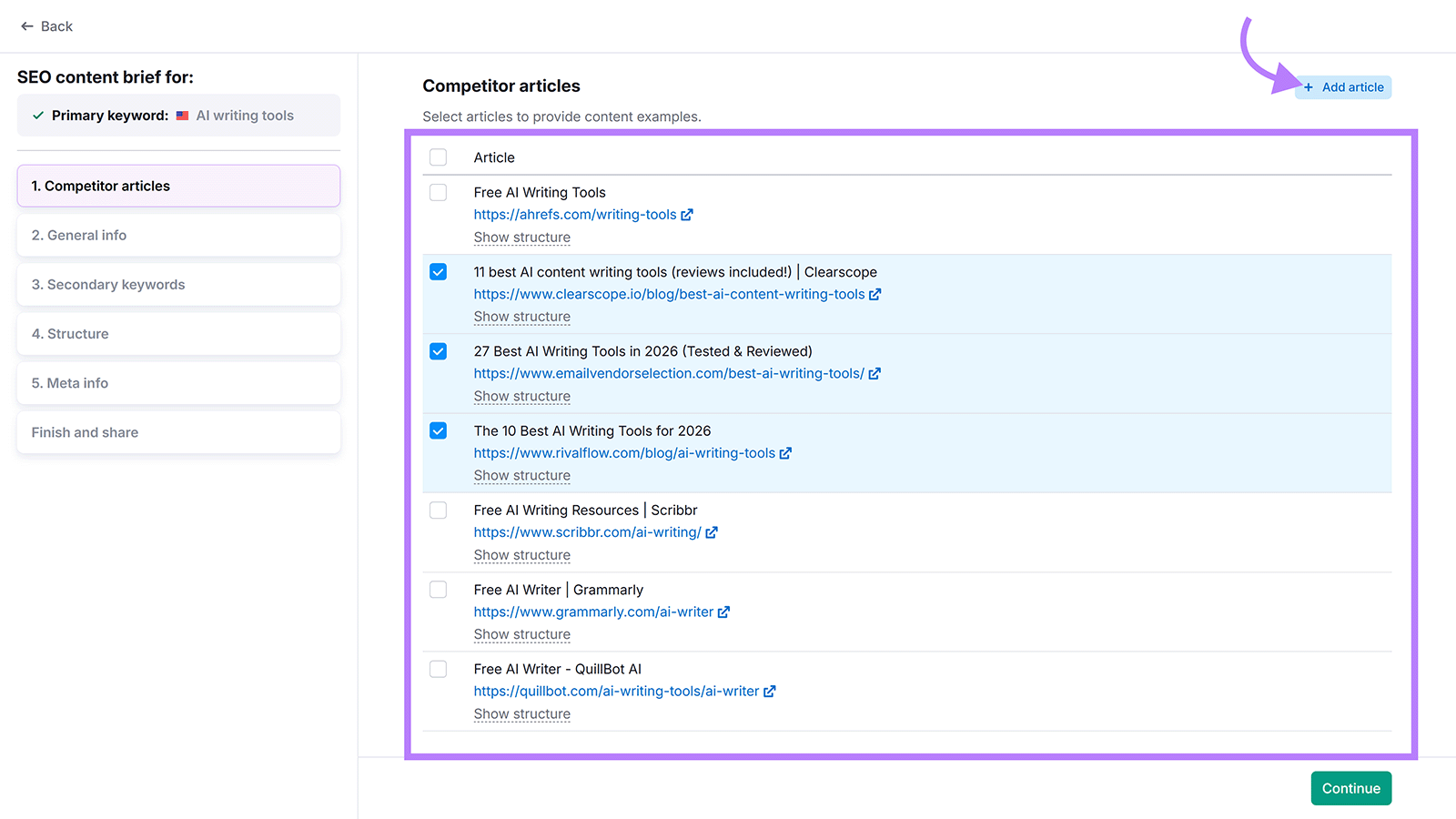
Task: Click the Add article button
Action: [x=1343, y=86]
